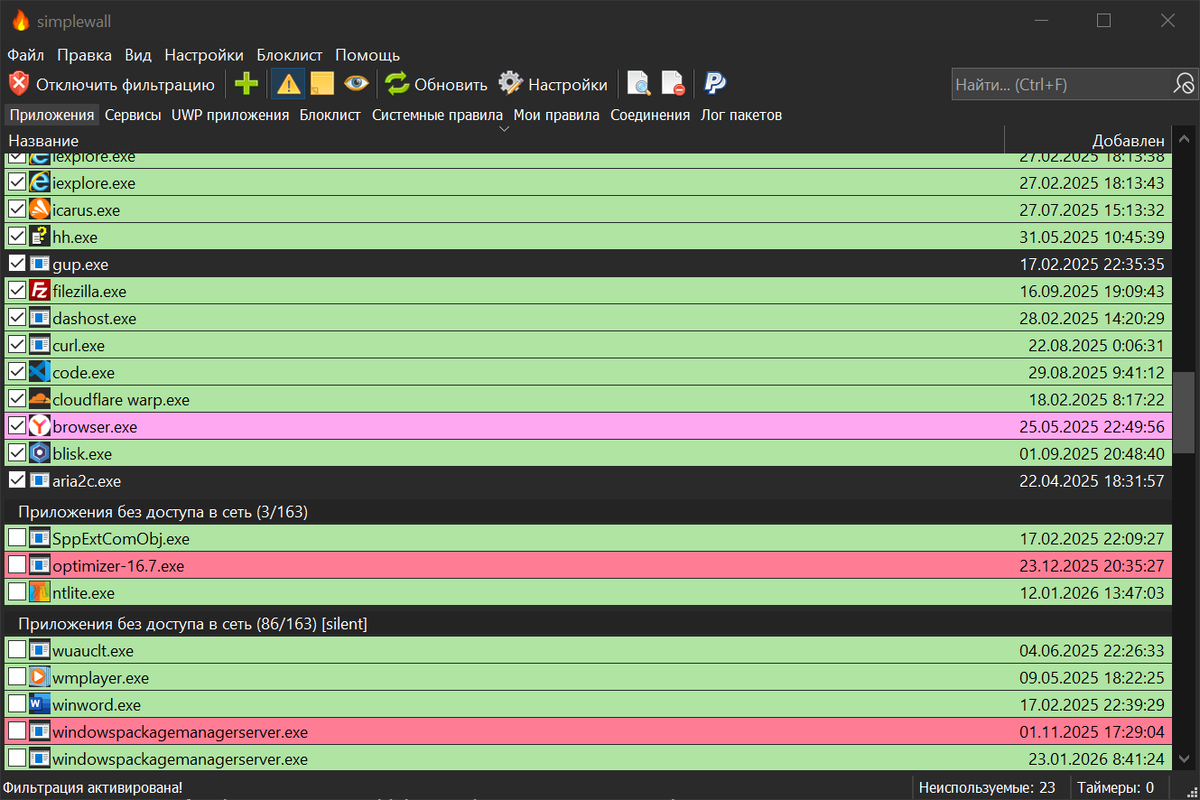The image size is (1200, 800).
Task: Switch to the Лог пакетов tab
Action: pos(741,115)
